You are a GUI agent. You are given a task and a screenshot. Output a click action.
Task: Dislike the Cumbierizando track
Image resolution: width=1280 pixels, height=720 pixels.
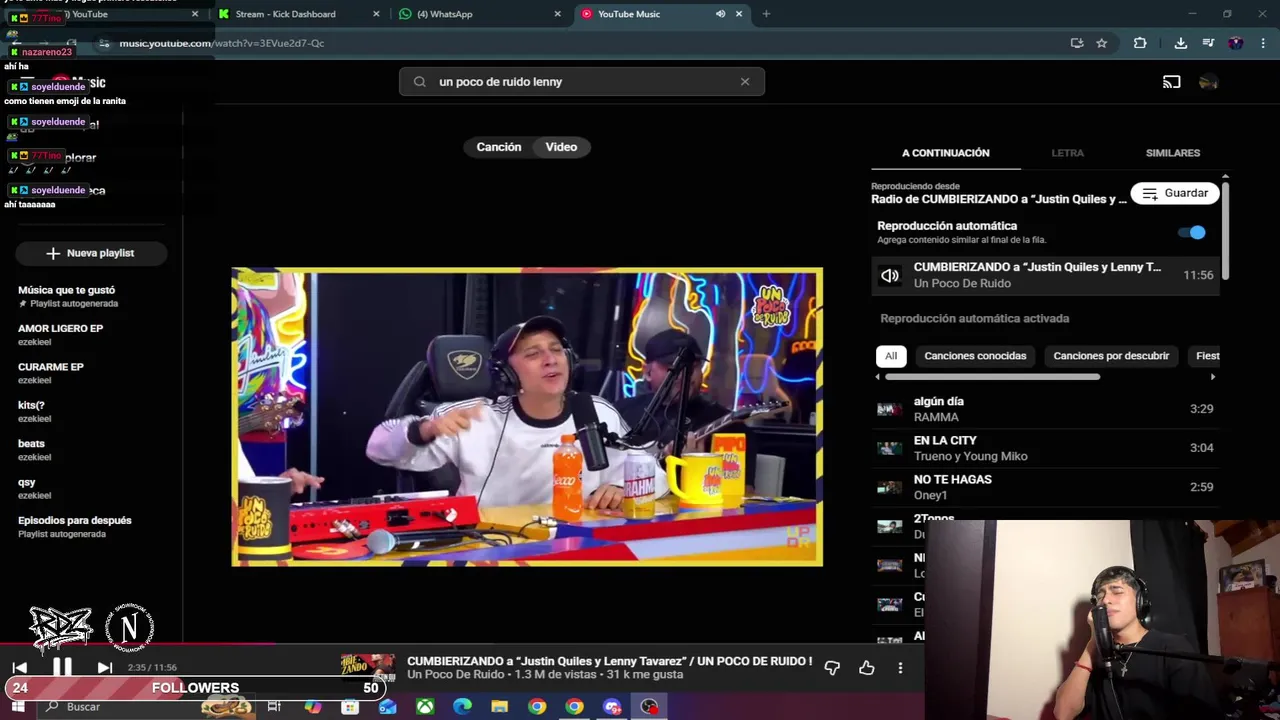click(832, 668)
